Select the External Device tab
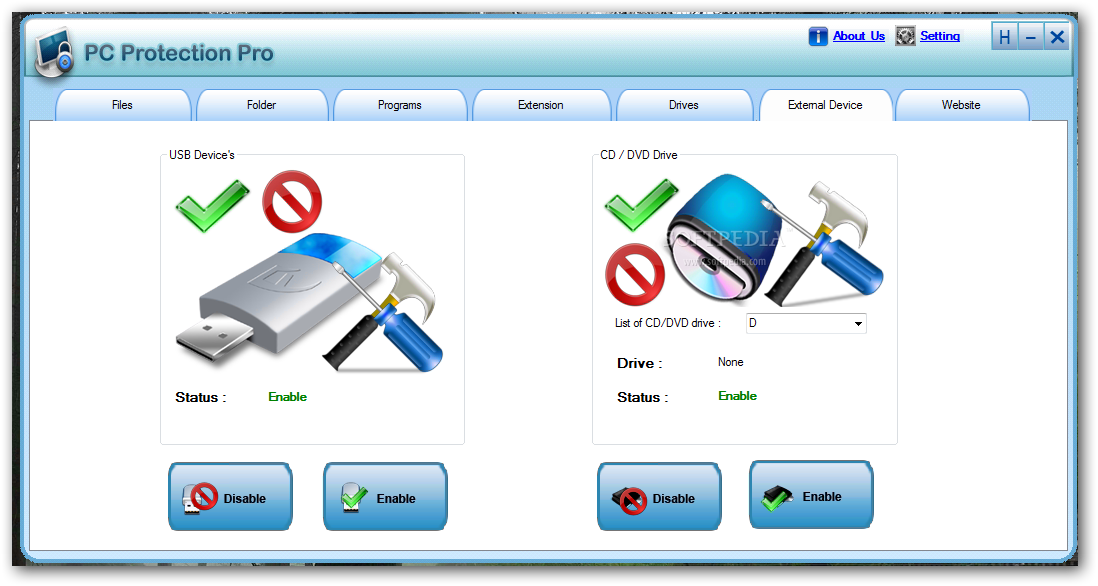This screenshot has height=586, width=1098. click(825, 105)
